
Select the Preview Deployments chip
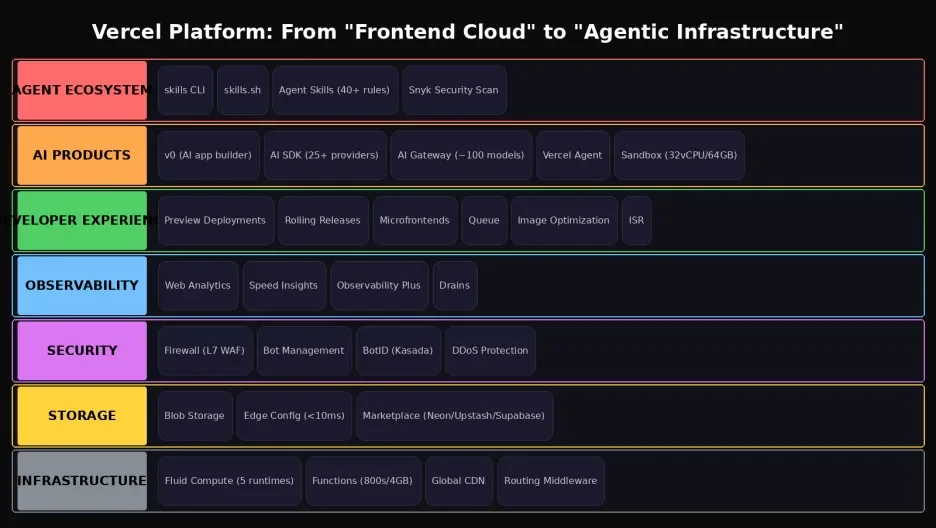click(x=215, y=220)
